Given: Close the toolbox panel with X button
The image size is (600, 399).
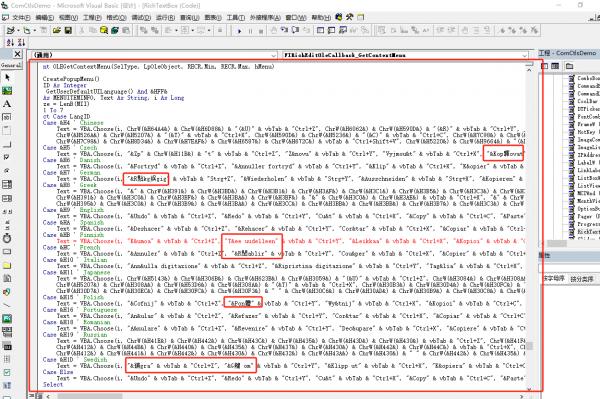Looking at the screenshot, I should coord(17,54).
